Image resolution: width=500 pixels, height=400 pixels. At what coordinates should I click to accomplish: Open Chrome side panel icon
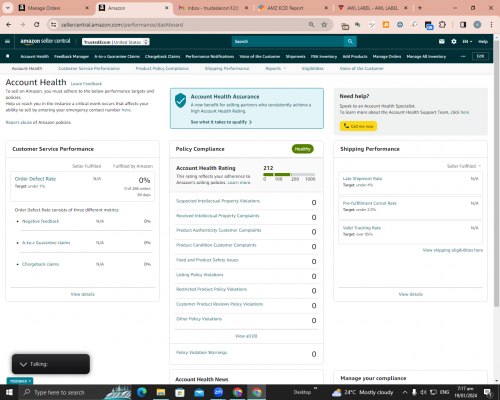pos(463,25)
